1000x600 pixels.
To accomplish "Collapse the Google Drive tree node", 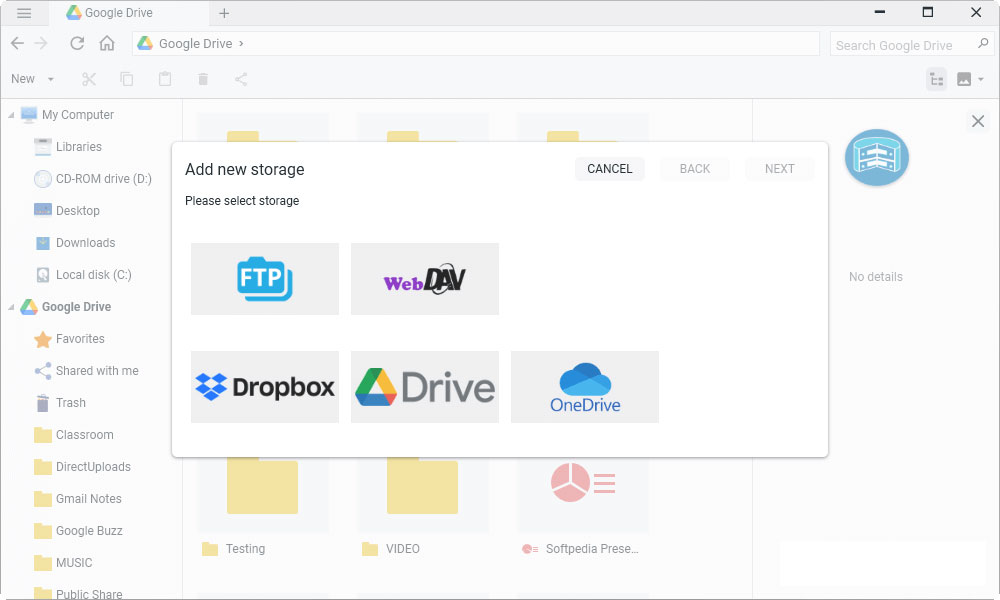I will point(11,307).
